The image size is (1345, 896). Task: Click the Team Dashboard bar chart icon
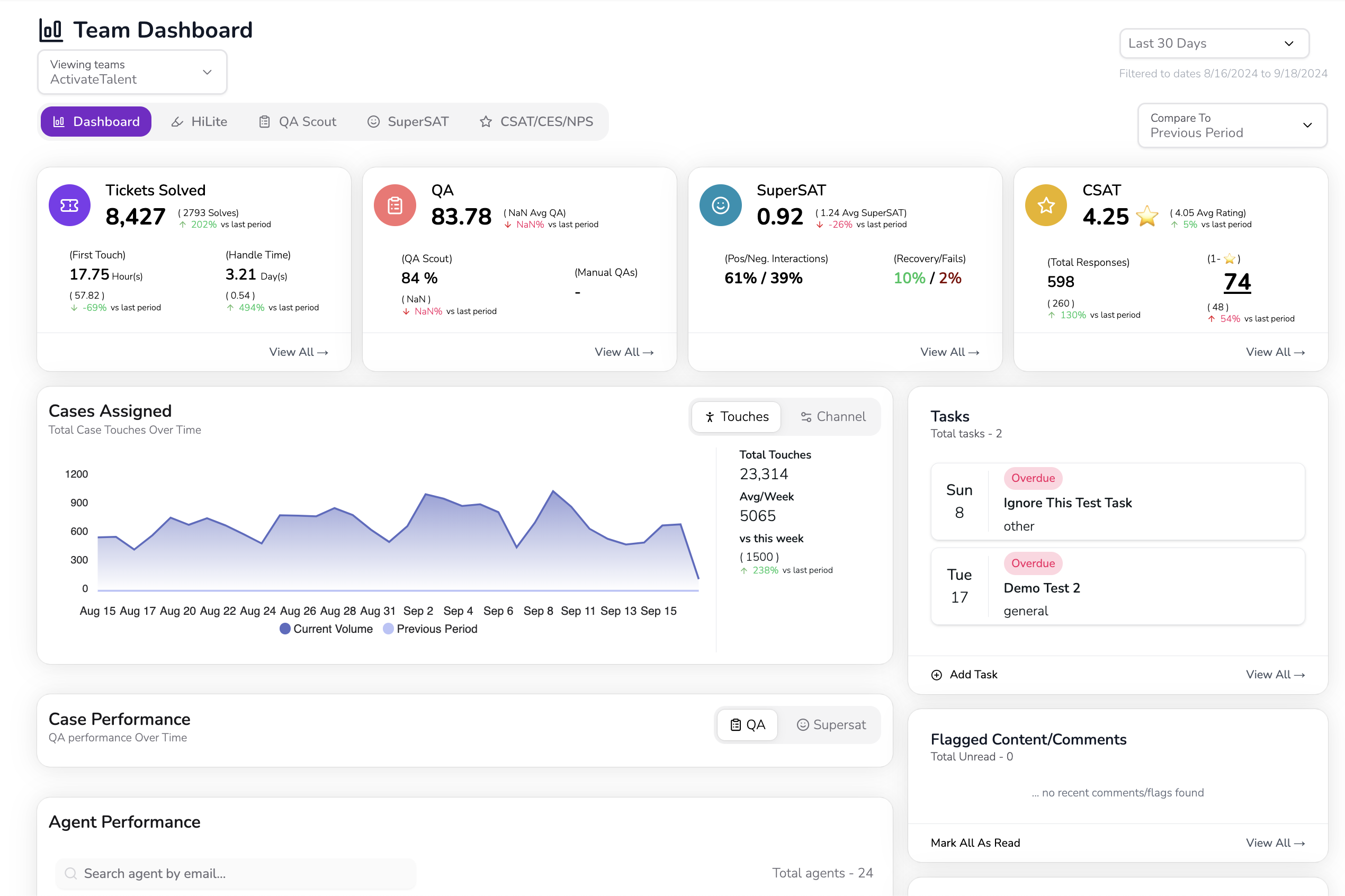[50, 30]
